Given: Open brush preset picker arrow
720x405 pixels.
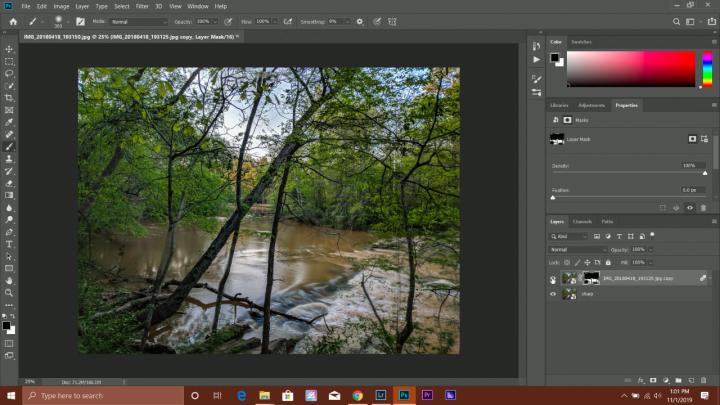Looking at the screenshot, I should [68, 22].
